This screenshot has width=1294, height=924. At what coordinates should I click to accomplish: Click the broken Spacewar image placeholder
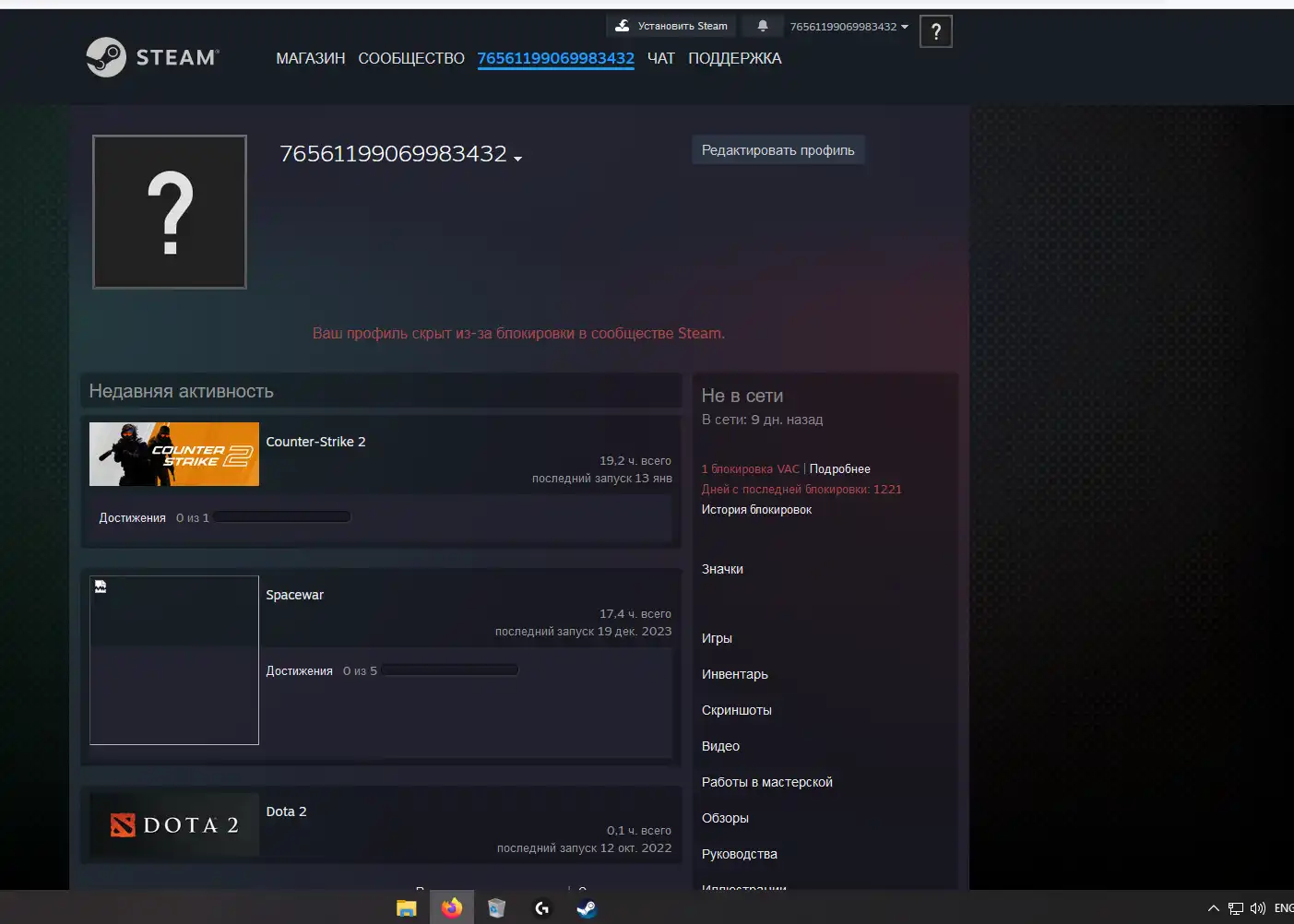pyautogui.click(x=174, y=660)
